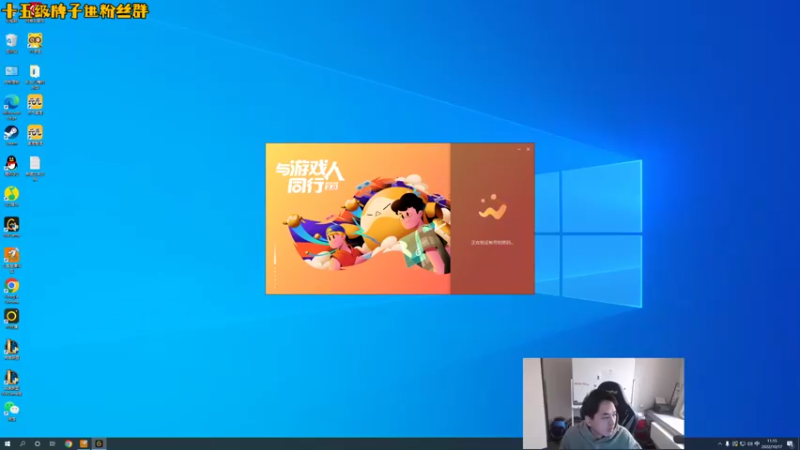Open the Windows Start menu
The image size is (800, 450).
7,444
